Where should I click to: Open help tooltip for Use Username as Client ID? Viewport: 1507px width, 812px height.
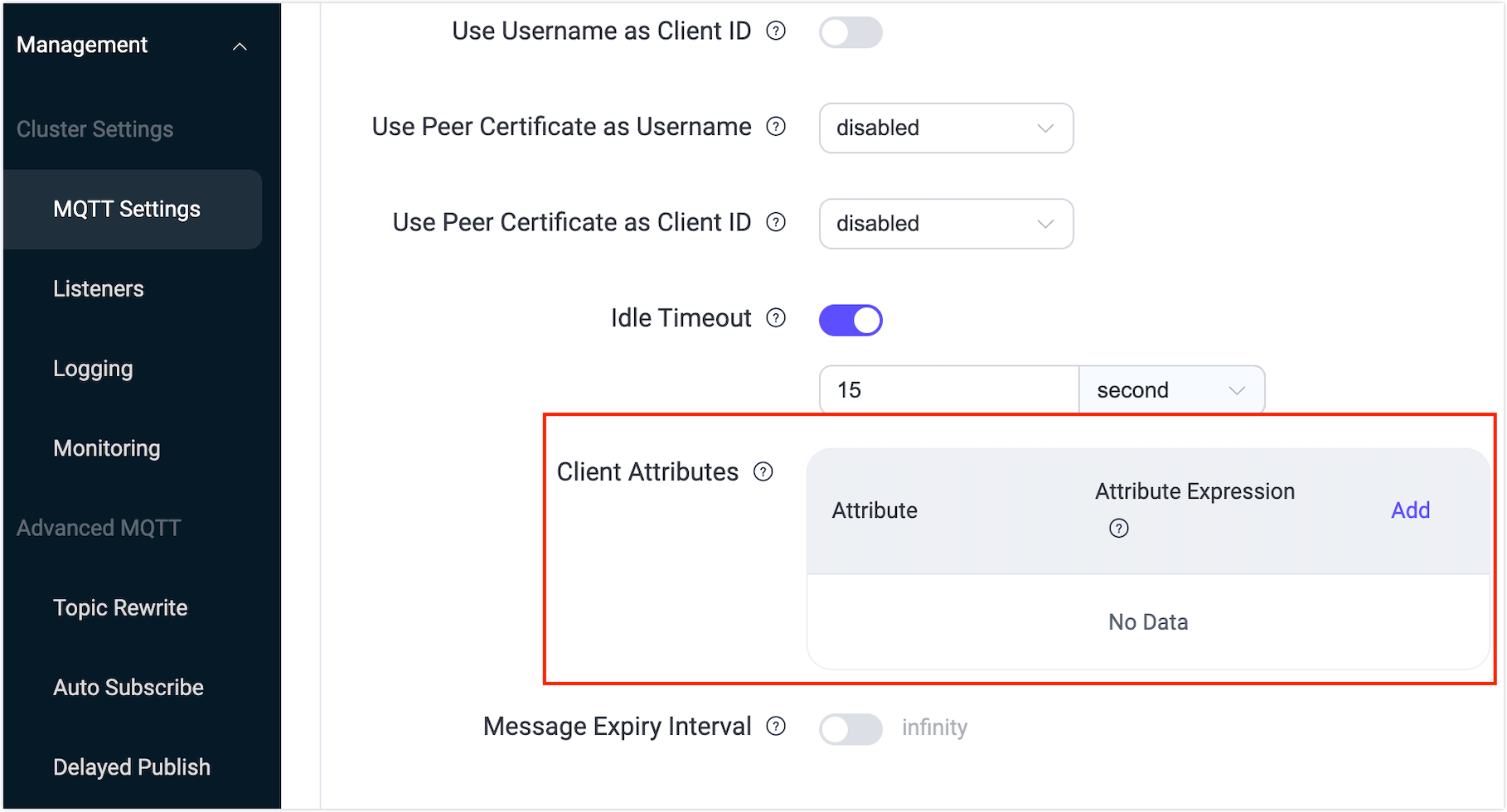coord(776,31)
